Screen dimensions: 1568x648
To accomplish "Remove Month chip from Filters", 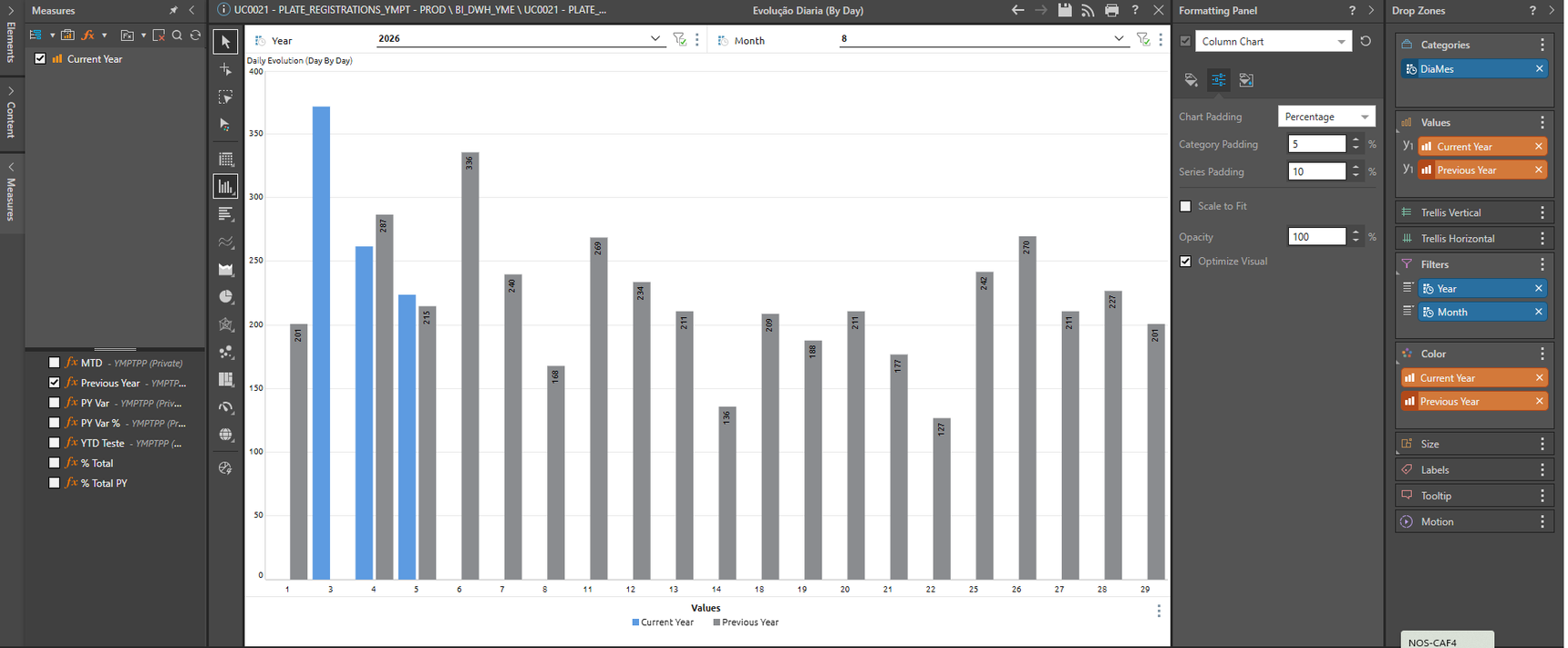I will [1539, 312].
